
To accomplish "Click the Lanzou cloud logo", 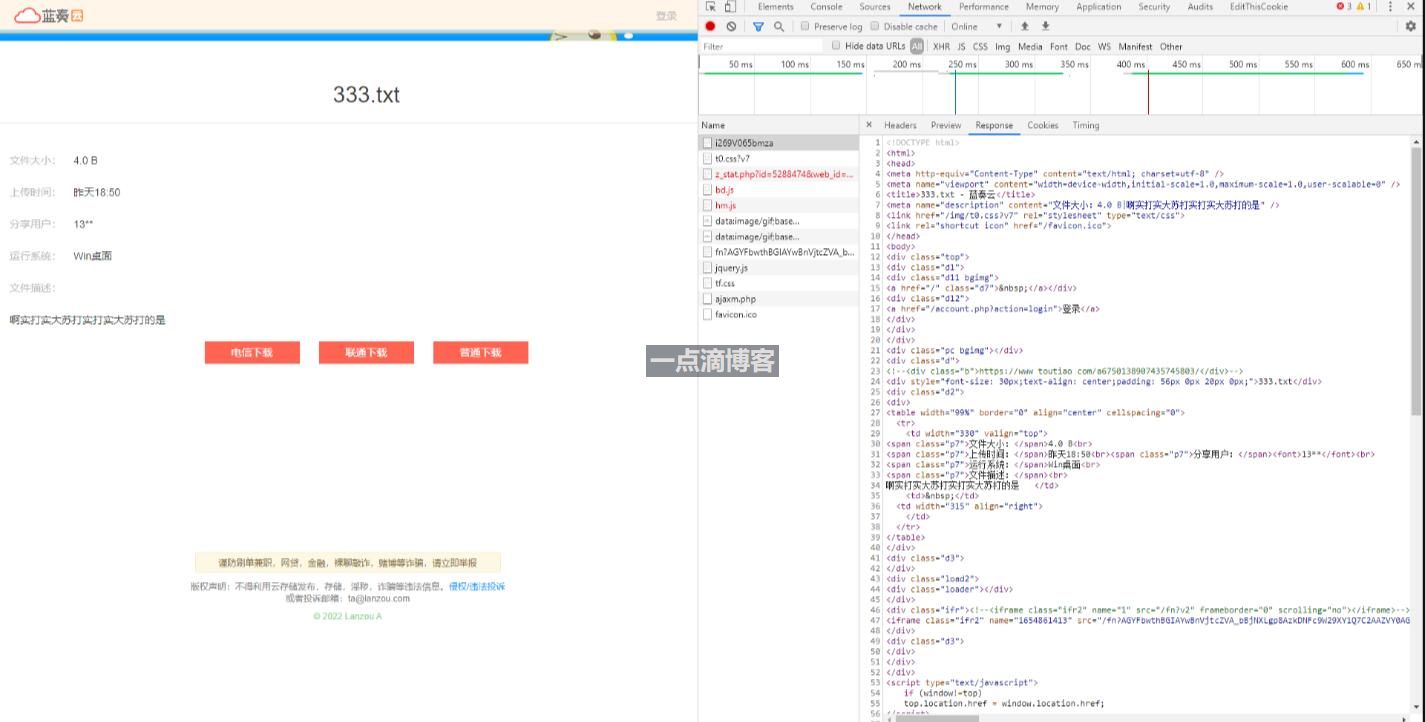I will tap(48, 15).
